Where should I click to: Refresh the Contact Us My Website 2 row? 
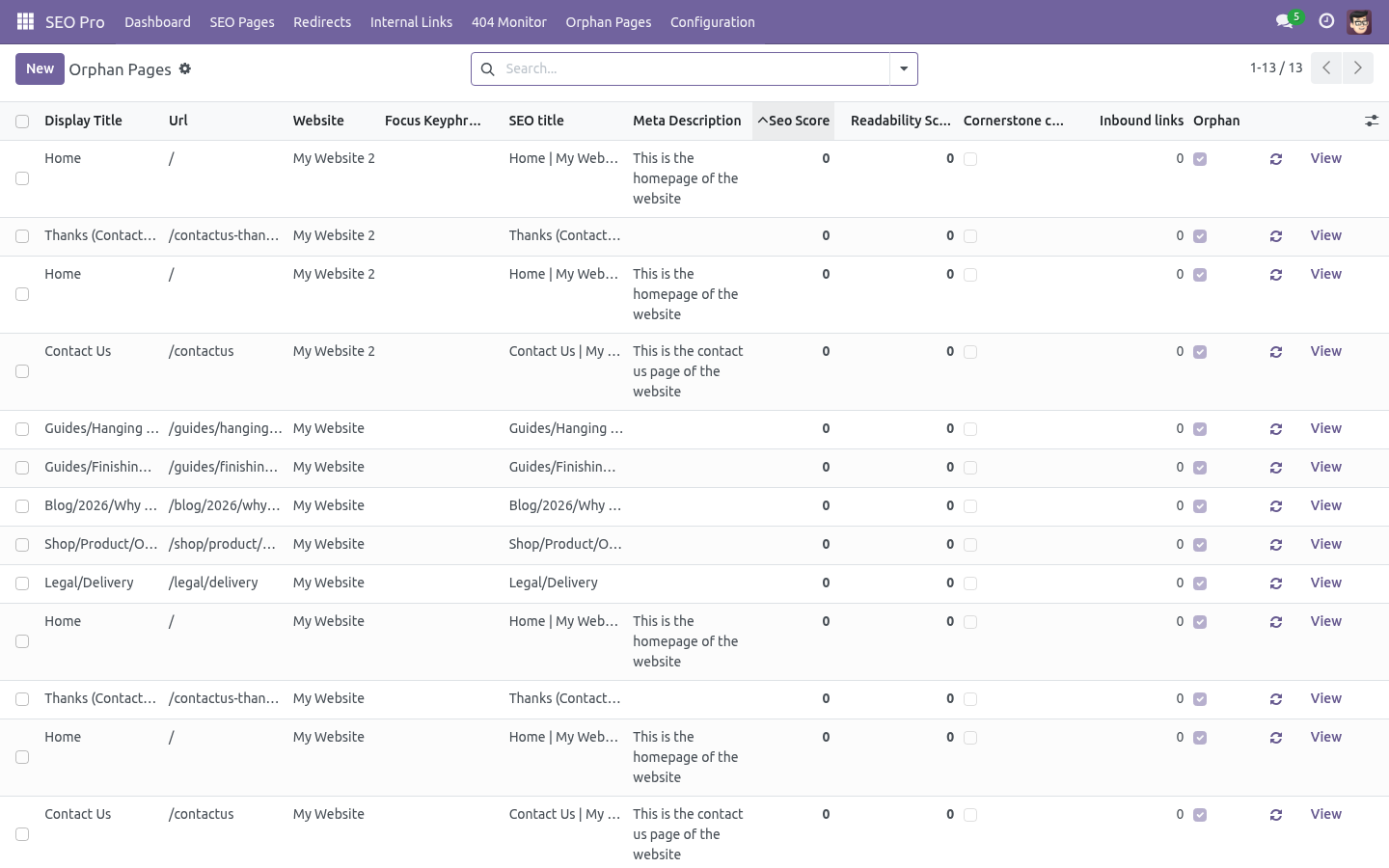pyautogui.click(x=1276, y=352)
